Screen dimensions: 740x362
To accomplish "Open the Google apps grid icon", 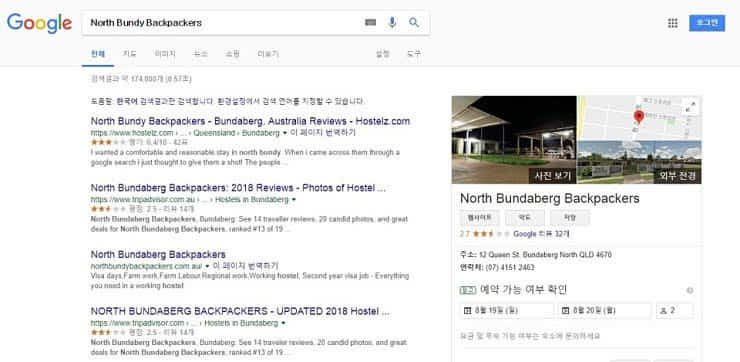I will pyautogui.click(x=673, y=23).
